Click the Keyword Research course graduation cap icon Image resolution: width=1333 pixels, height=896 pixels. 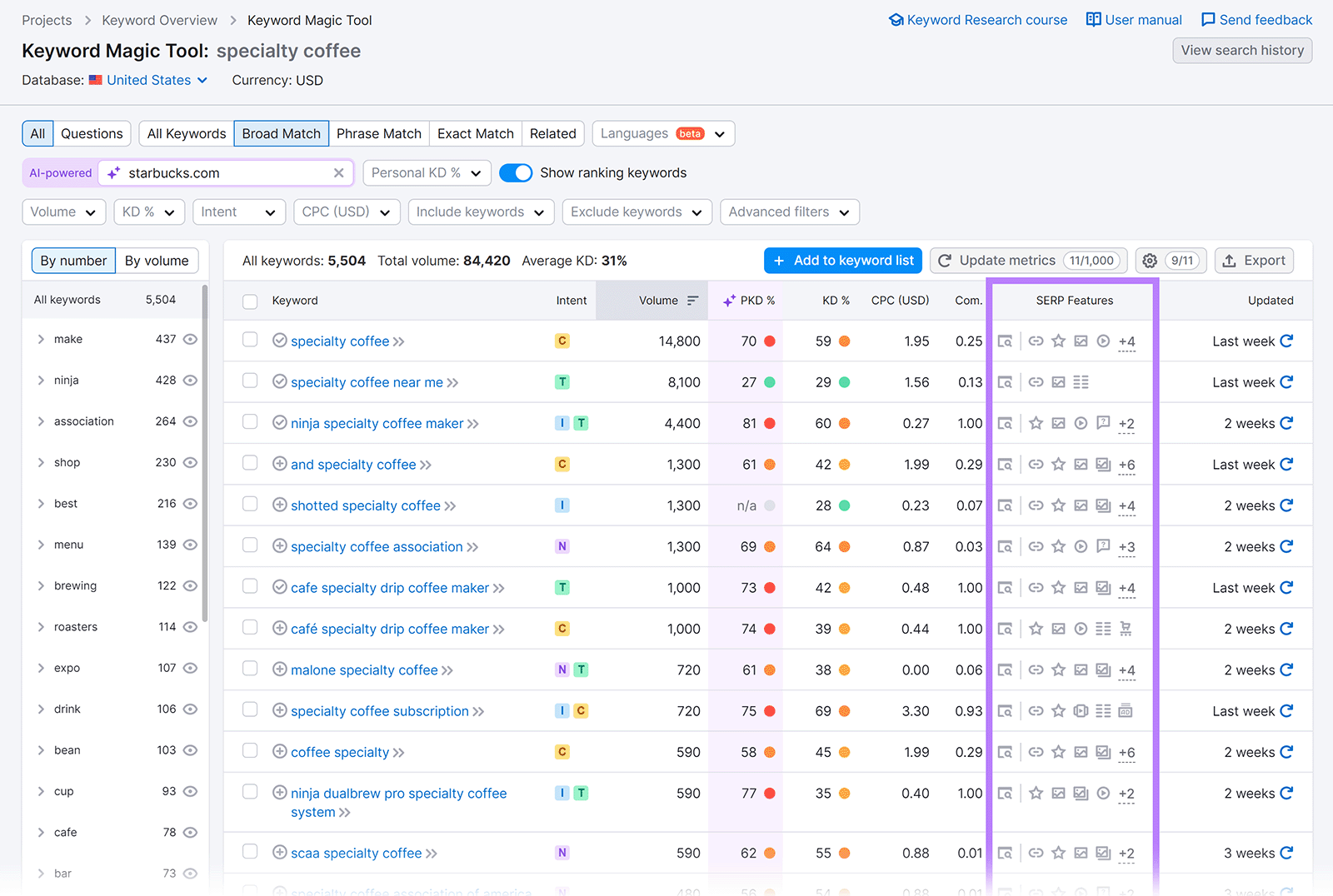coord(896,19)
